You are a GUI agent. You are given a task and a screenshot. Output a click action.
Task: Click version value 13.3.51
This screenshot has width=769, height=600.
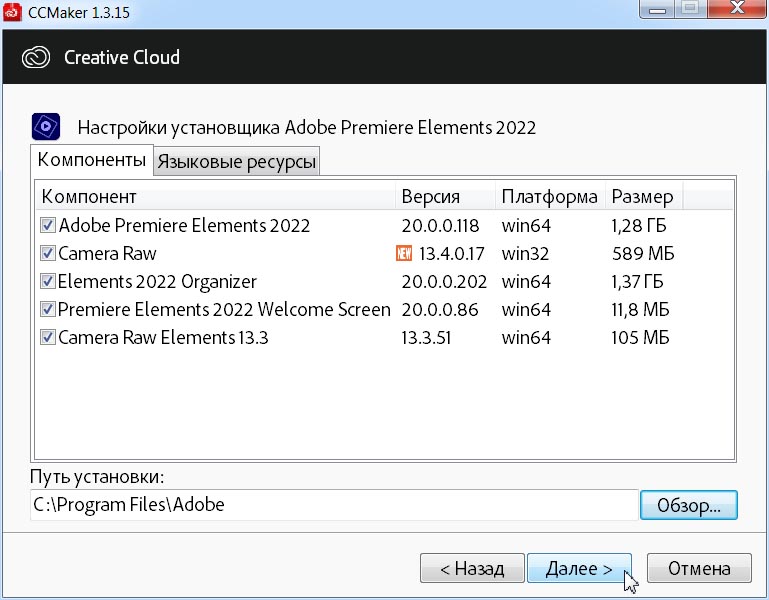pos(426,338)
